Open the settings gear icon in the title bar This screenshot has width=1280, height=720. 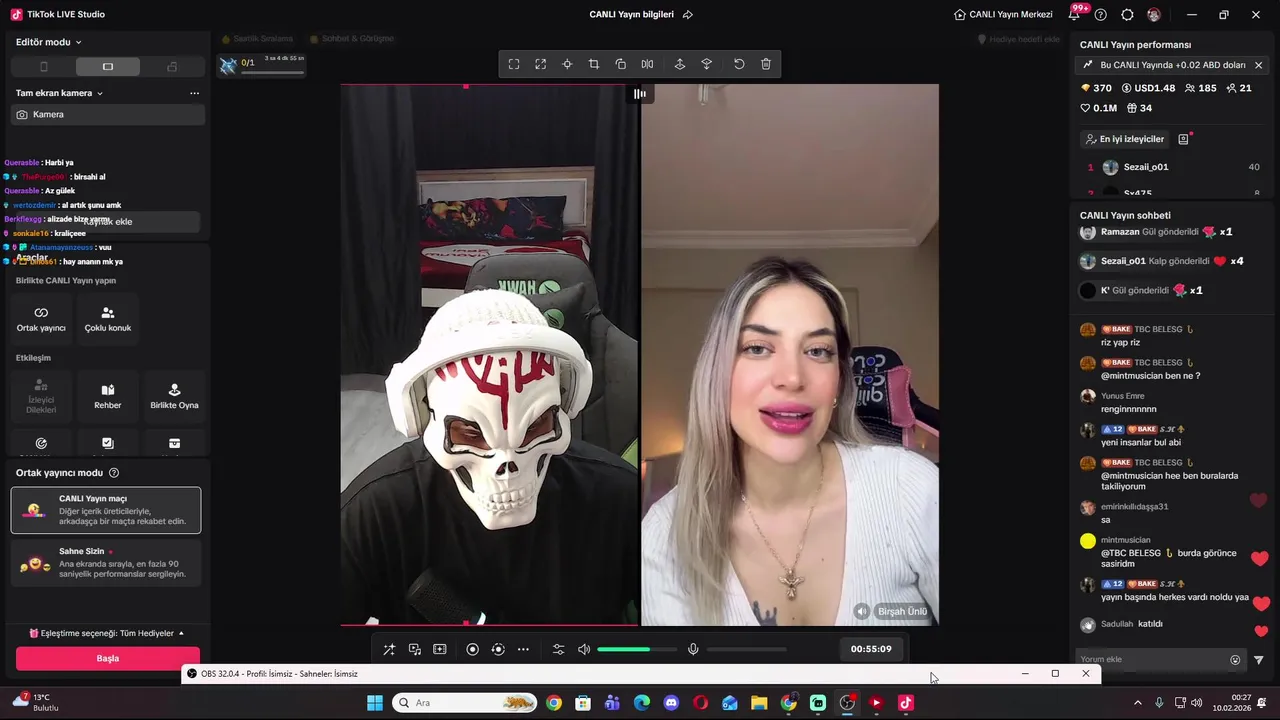[x=1128, y=15]
